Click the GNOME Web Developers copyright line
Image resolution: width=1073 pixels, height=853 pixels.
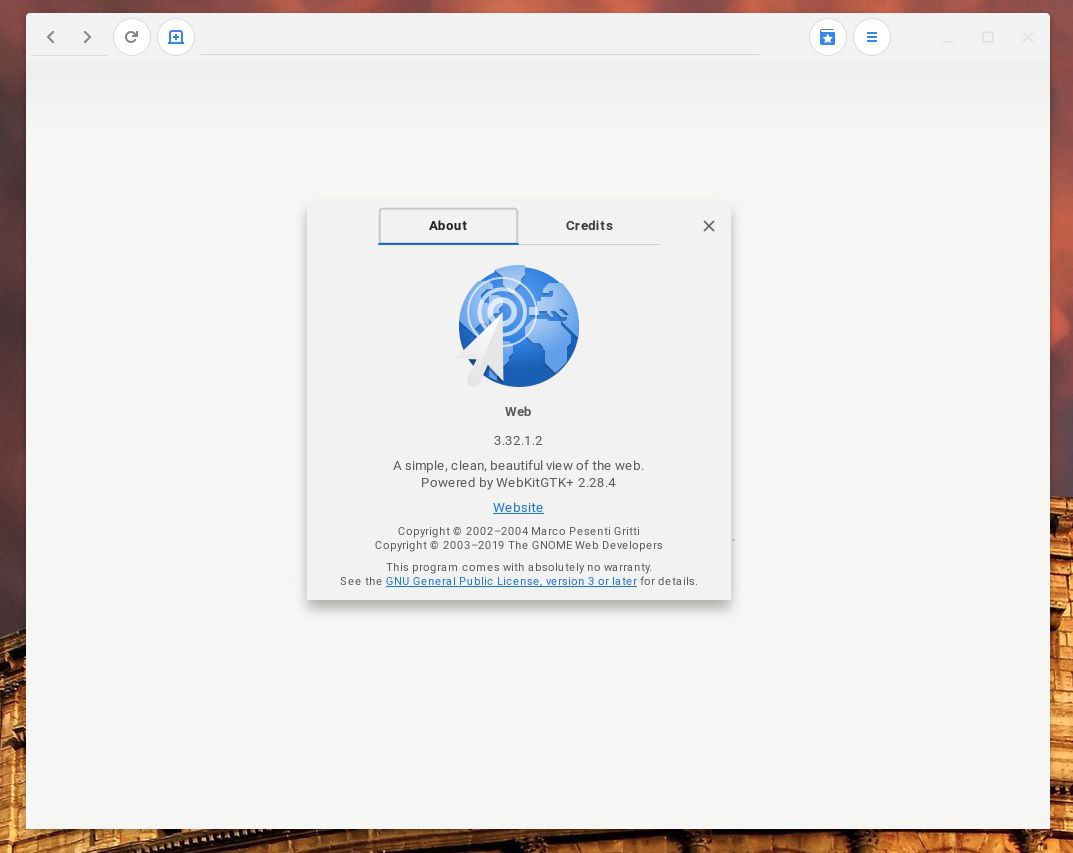coord(519,545)
